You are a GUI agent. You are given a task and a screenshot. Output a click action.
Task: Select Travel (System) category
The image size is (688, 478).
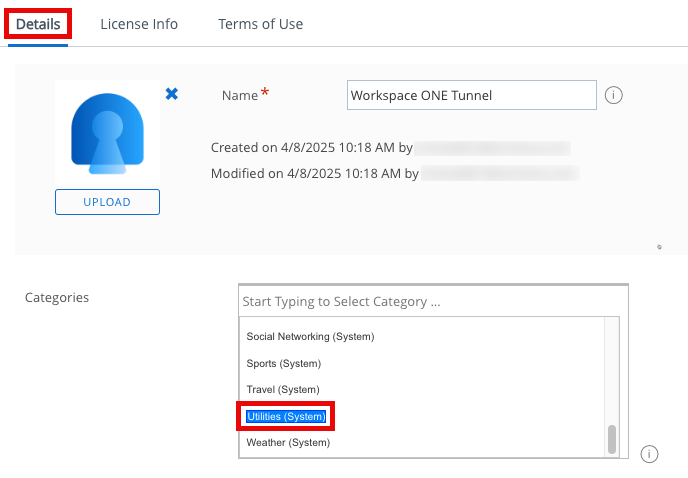(x=283, y=390)
